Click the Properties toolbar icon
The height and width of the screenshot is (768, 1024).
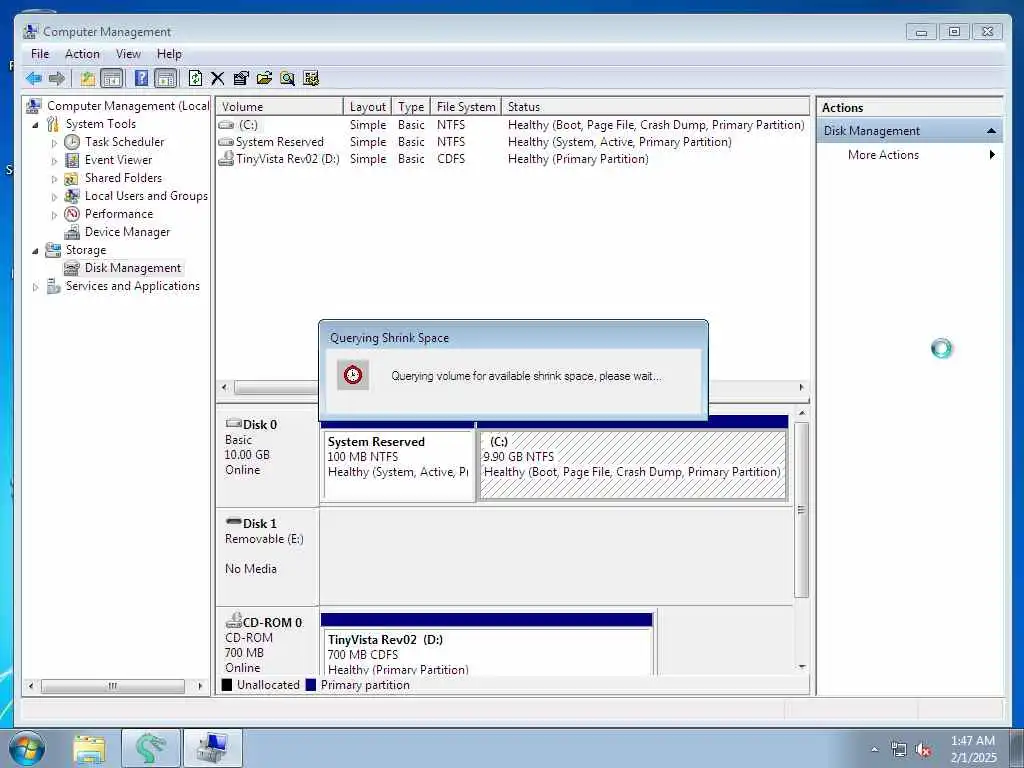(x=241, y=79)
